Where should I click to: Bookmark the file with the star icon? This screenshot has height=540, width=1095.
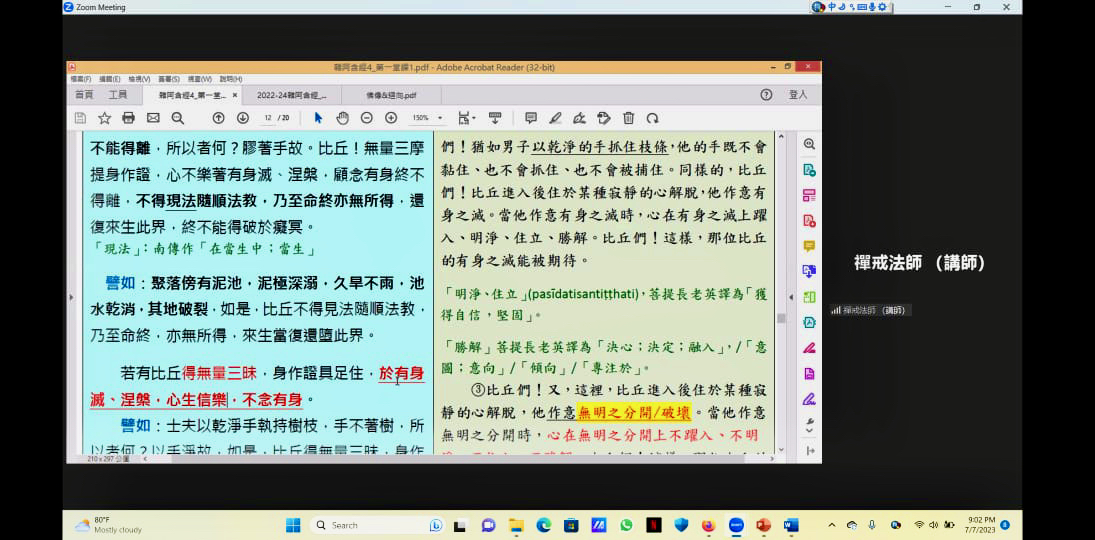[x=104, y=118]
